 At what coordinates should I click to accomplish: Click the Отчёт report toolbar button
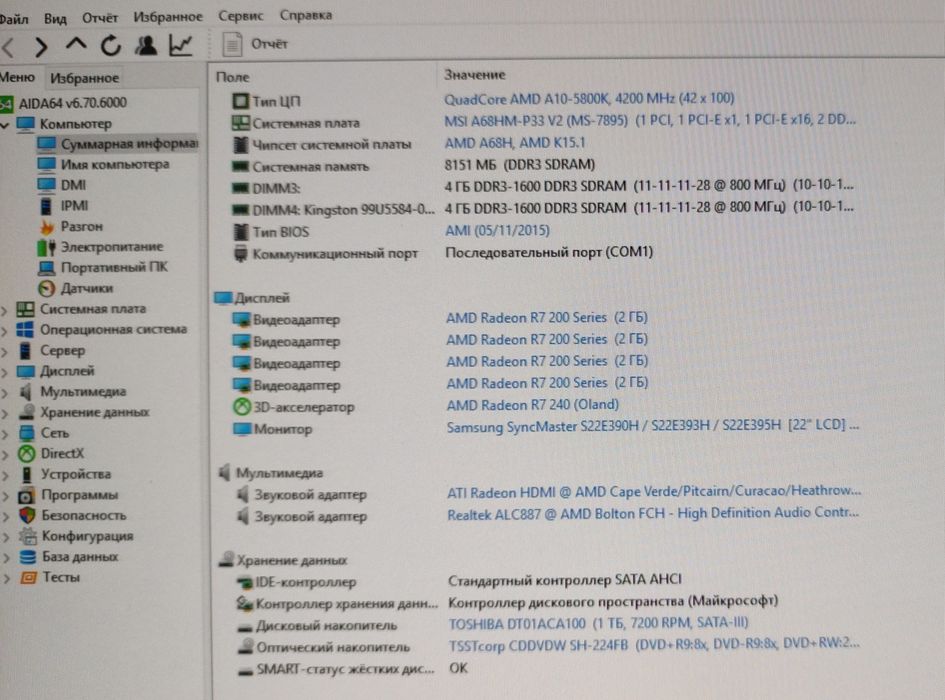[x=256, y=44]
